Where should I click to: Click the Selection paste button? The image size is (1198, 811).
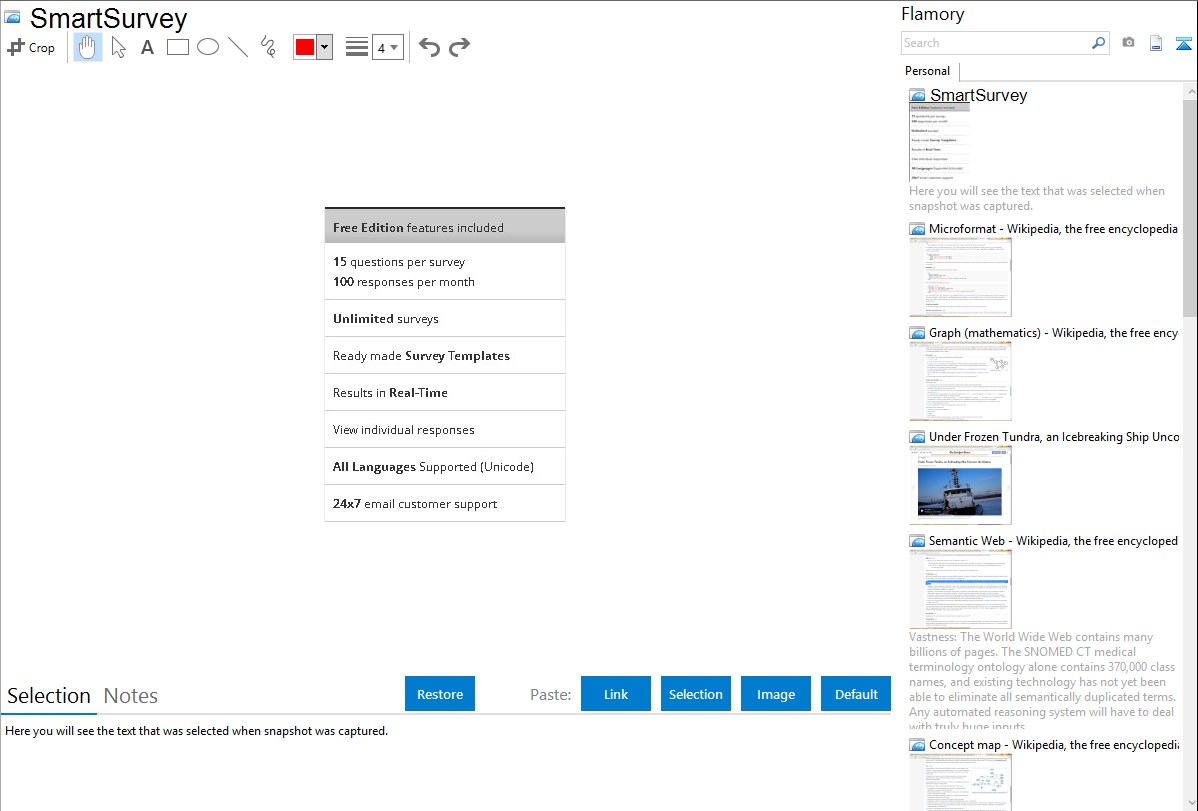point(695,694)
